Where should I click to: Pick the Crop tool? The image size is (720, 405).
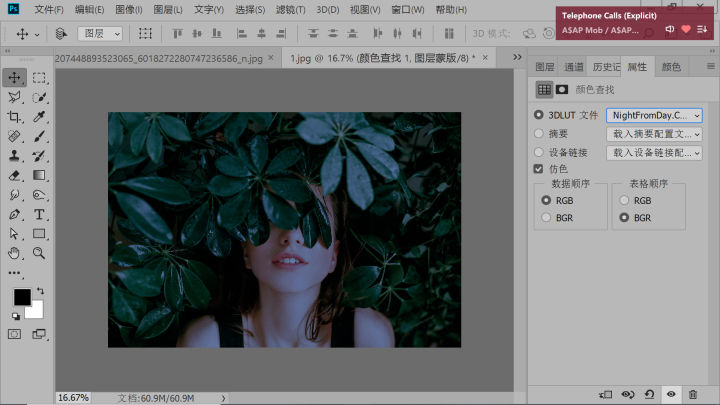tap(15, 117)
